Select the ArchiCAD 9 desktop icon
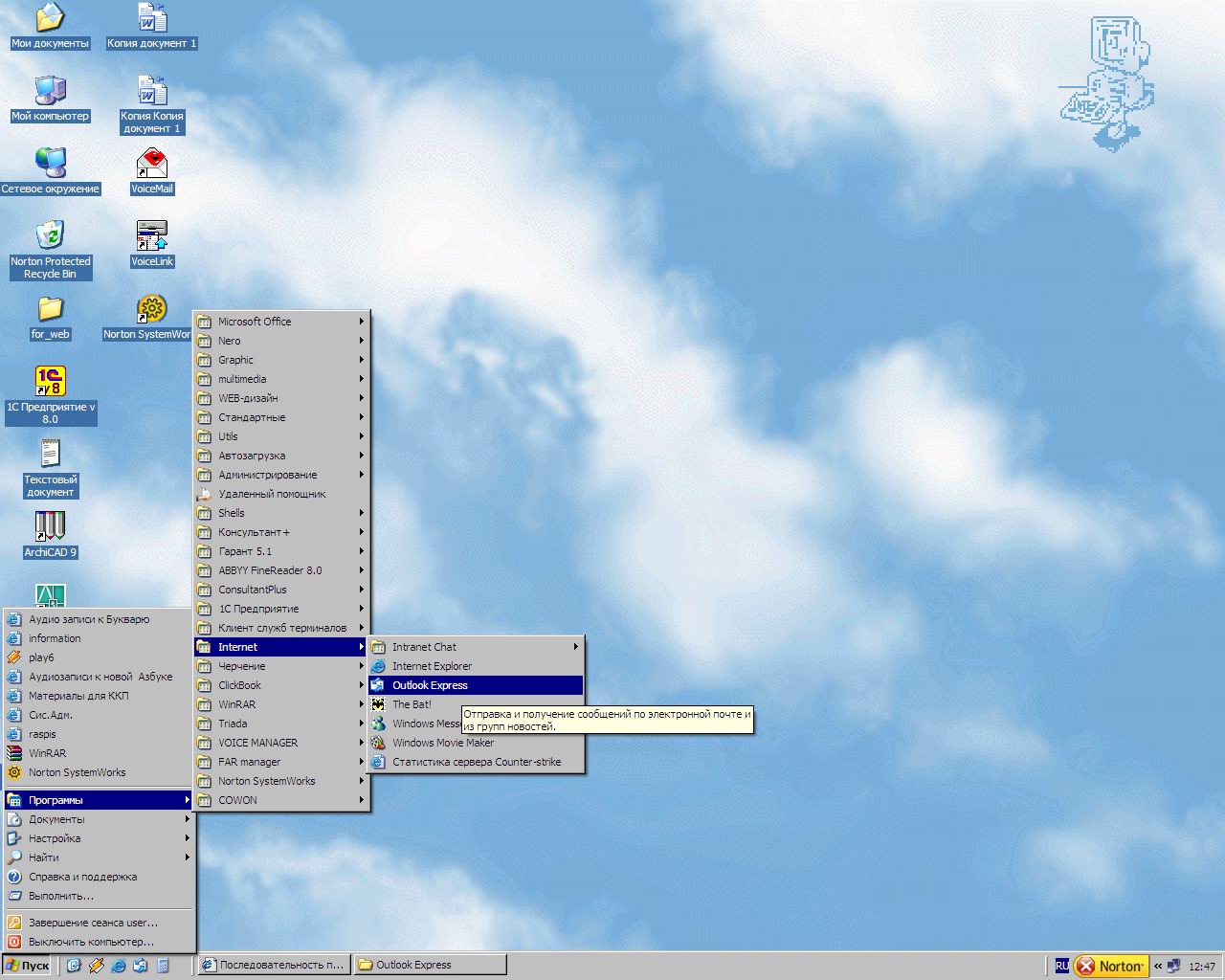Screen dimensions: 1225x980 click(x=50, y=536)
